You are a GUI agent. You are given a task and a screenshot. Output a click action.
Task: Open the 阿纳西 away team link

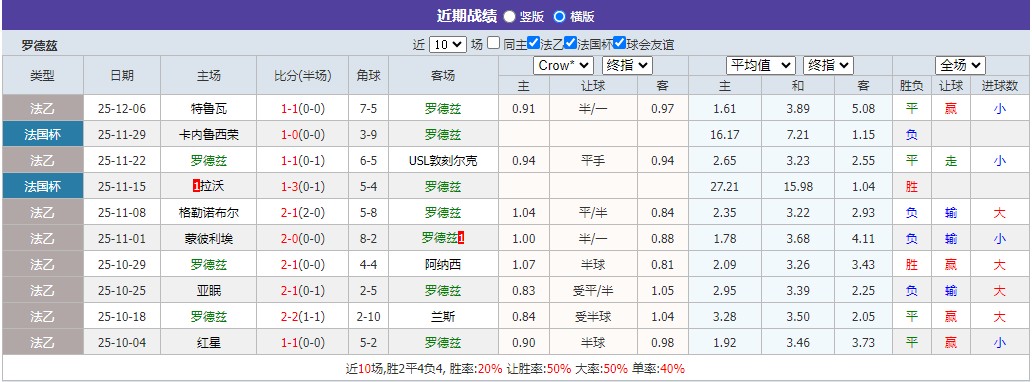[x=443, y=265]
